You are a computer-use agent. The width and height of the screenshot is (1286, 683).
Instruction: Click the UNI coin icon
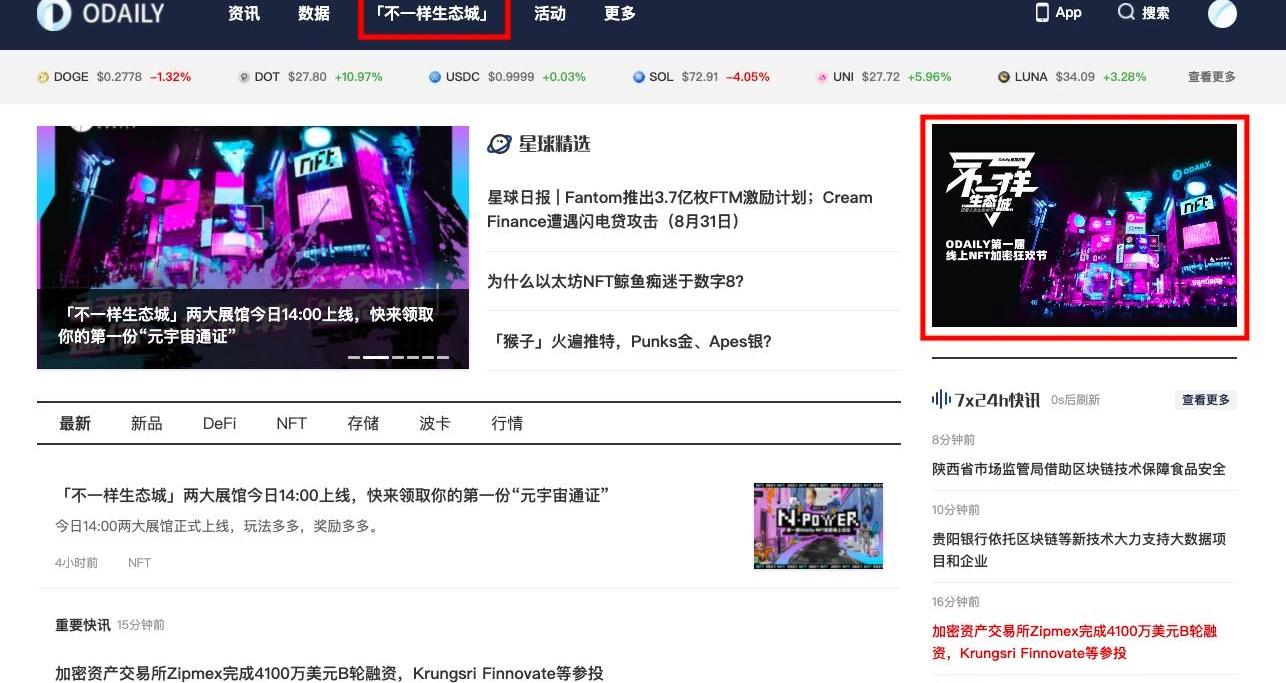pos(822,77)
